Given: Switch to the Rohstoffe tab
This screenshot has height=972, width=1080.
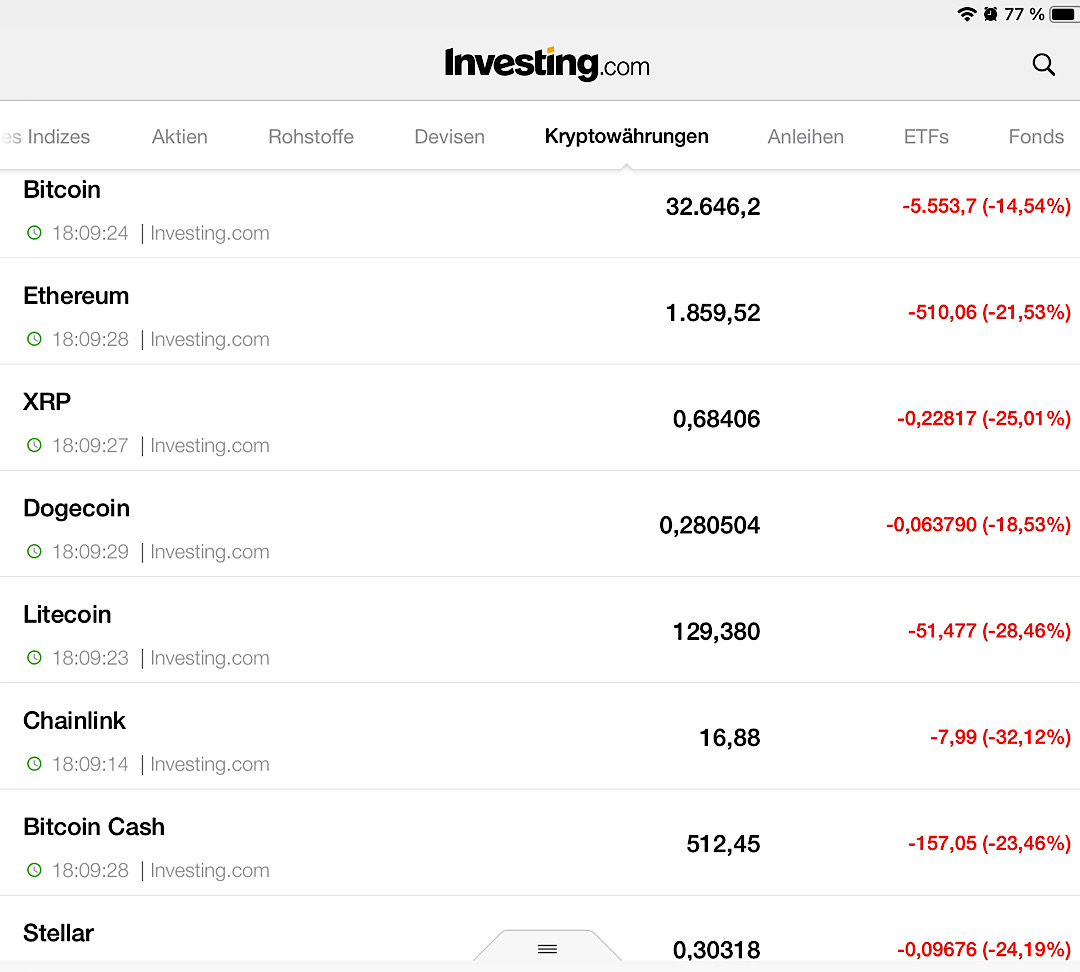Looking at the screenshot, I should [311, 137].
